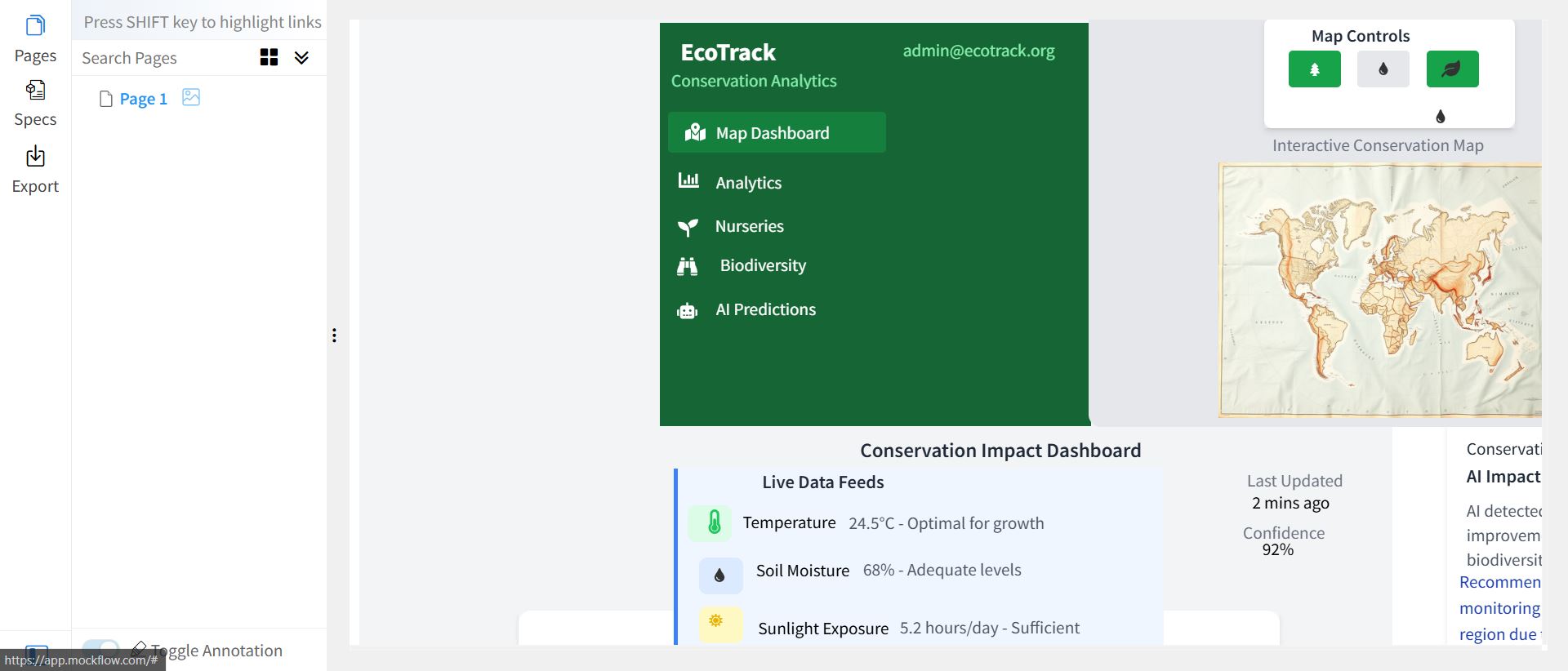Click the image icon next to Page 1

click(x=191, y=97)
